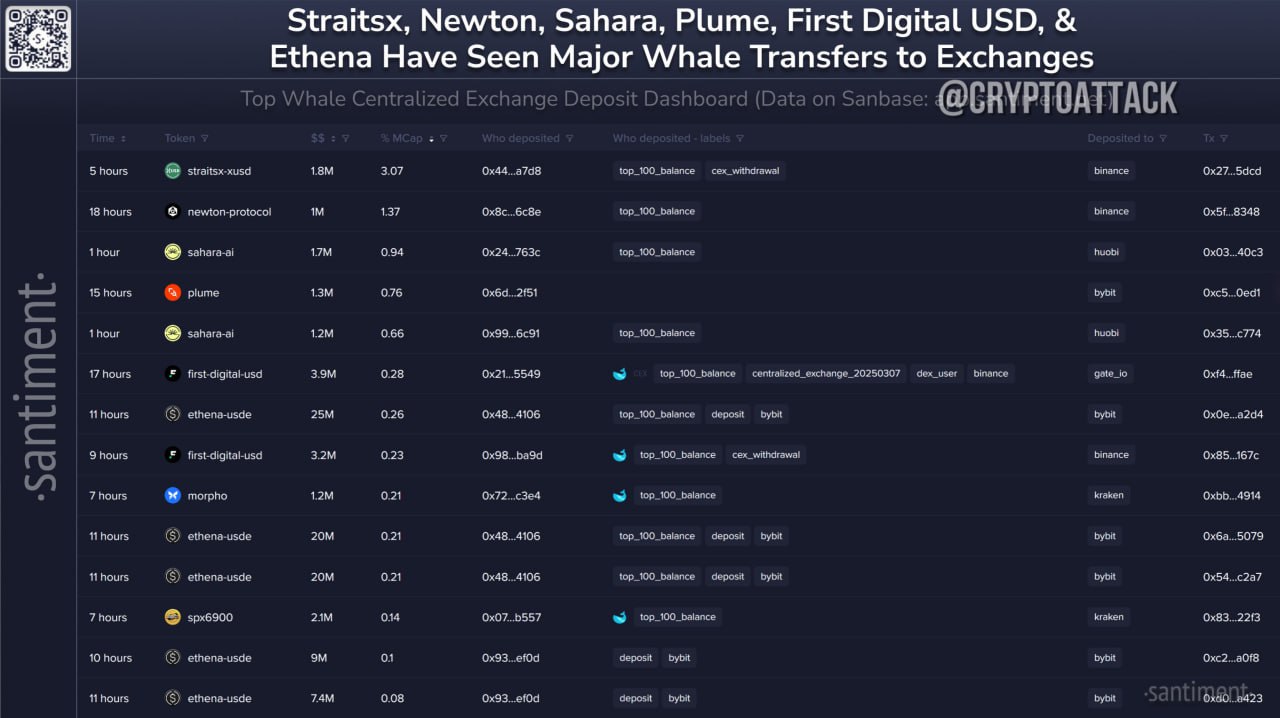This screenshot has height=718, width=1280.
Task: Open transaction link 0x27...5dcd
Action: pyautogui.click(x=1232, y=171)
